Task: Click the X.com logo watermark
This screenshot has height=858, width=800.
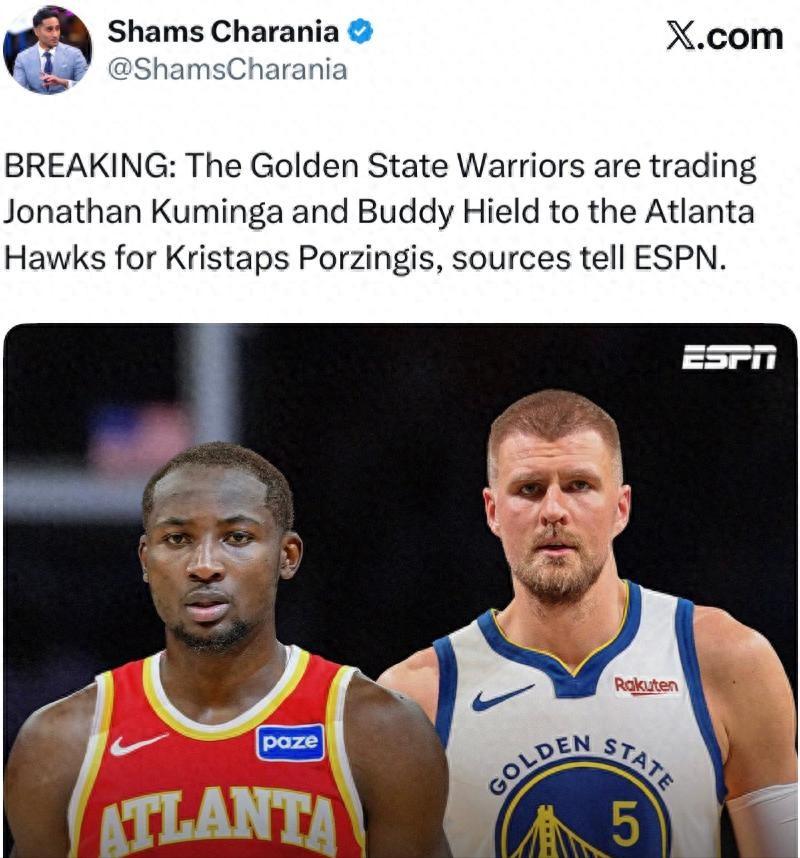Action: 724,36
